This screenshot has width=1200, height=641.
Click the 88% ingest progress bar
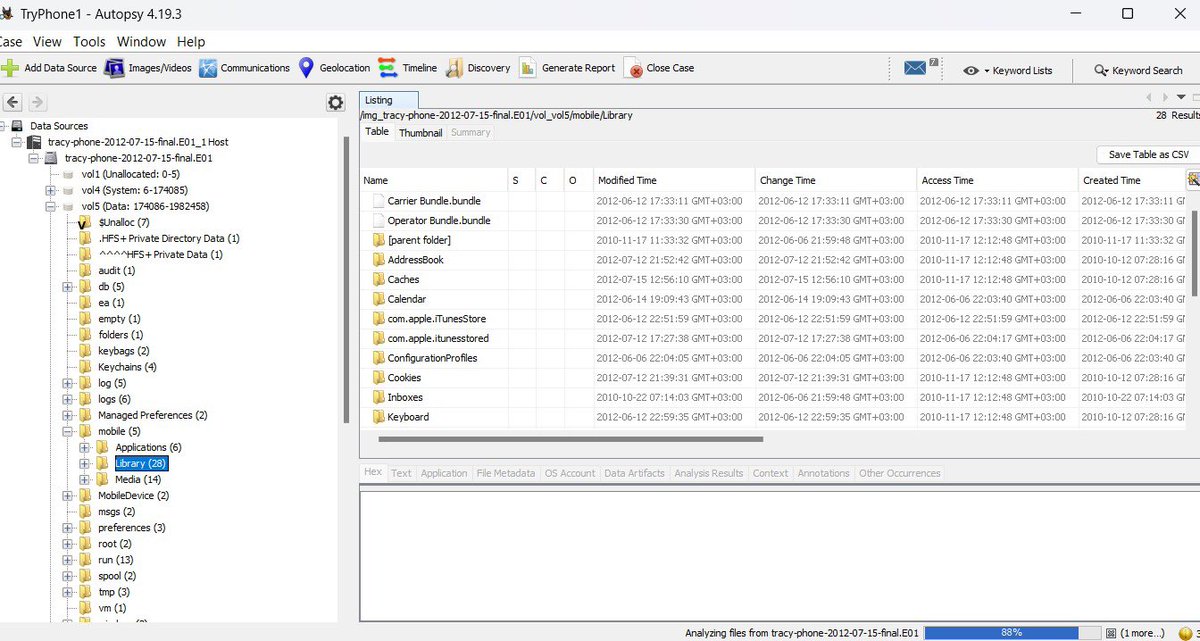(1011, 633)
